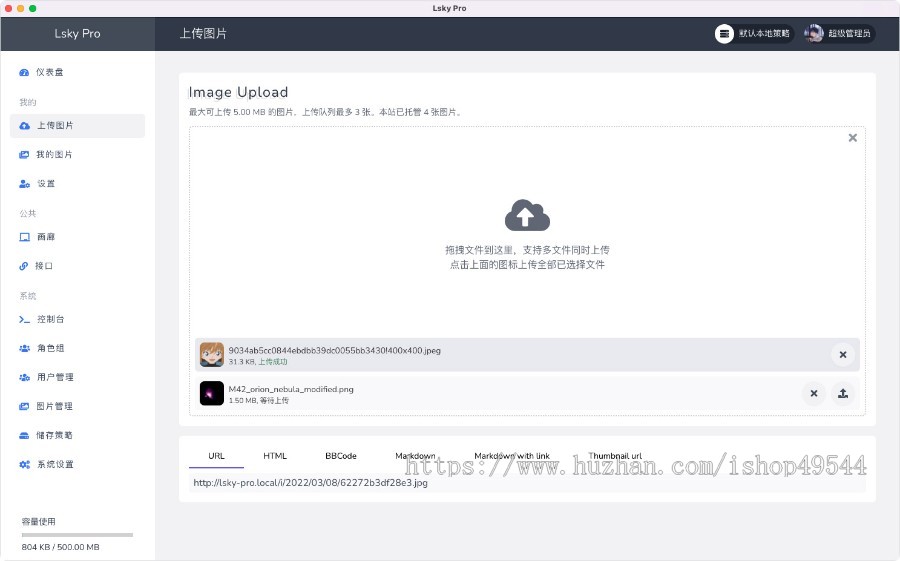
Task: Click the nebula thumbnail of the png file
Action: [x=212, y=393]
